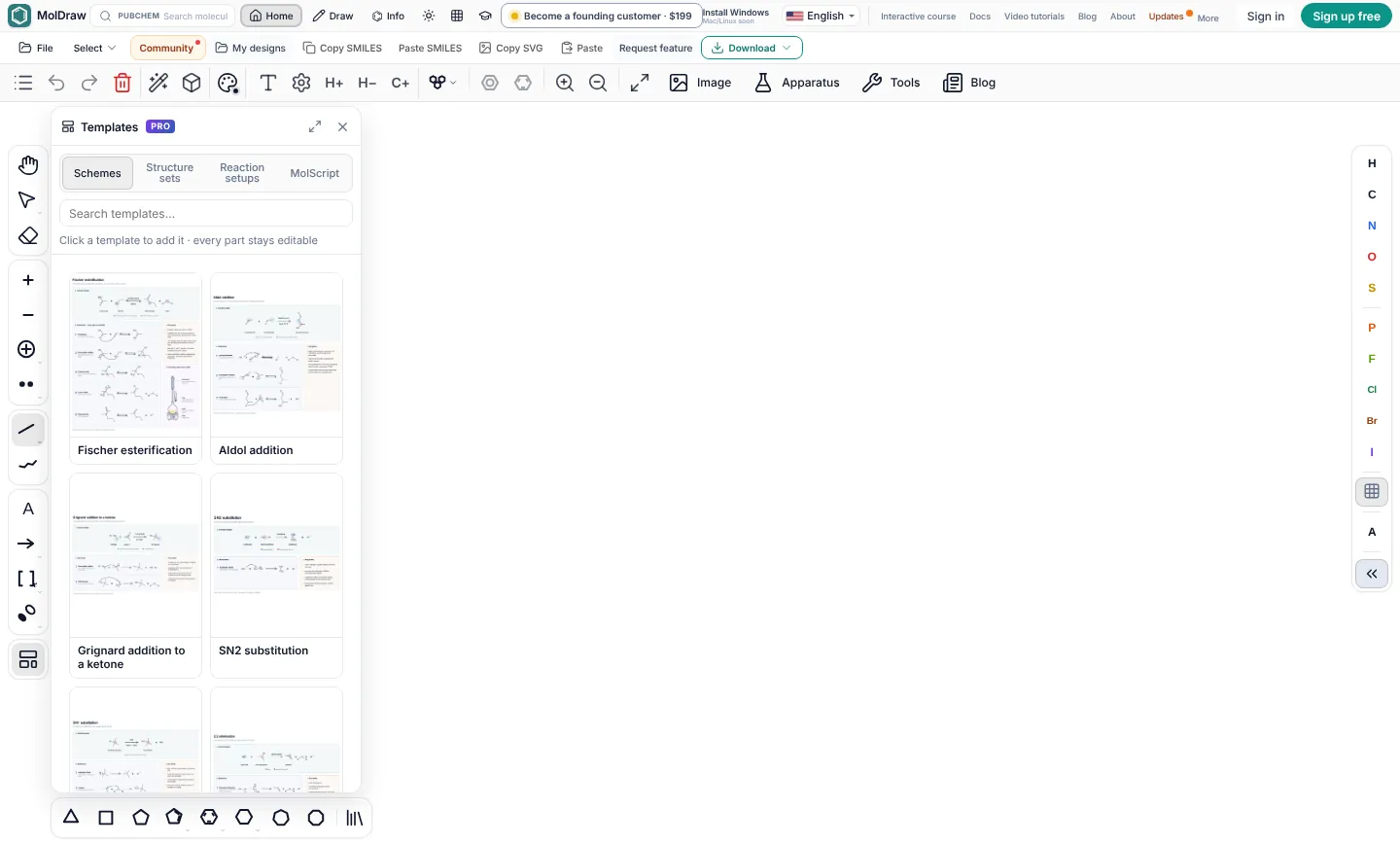
Task: Expand the Download dropdown
Action: [x=752, y=48]
